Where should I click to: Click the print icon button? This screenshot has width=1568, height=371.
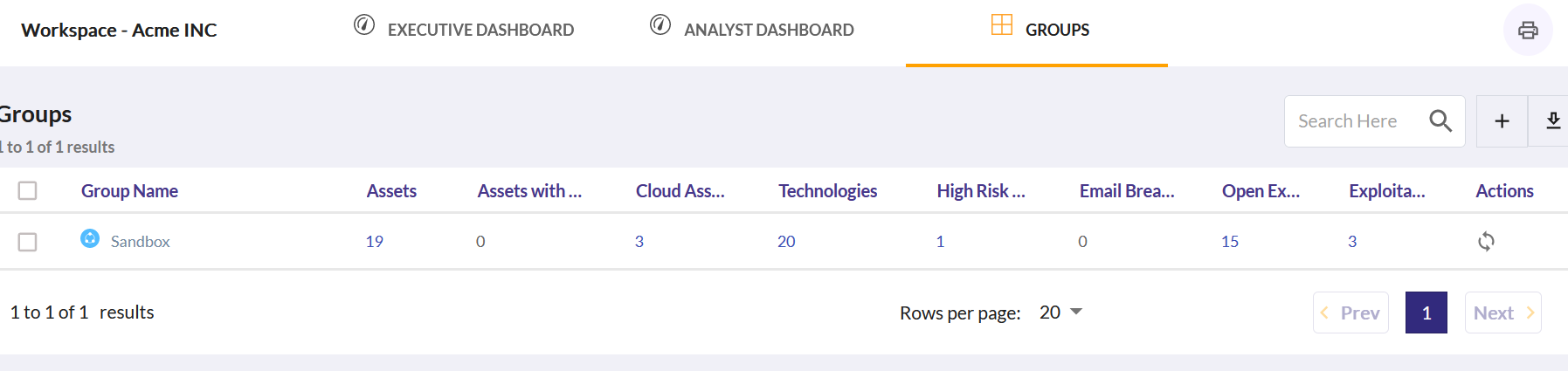click(x=1528, y=30)
